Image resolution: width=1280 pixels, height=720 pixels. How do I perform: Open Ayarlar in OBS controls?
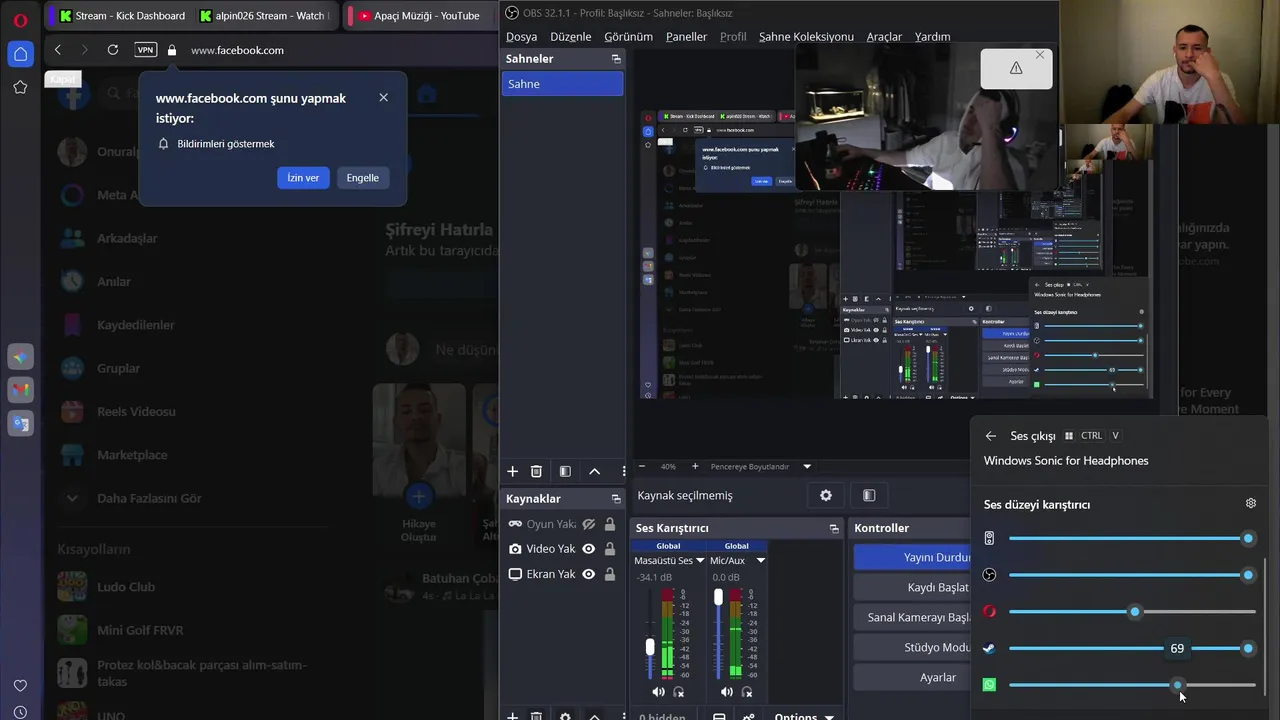pyautogui.click(x=912, y=677)
